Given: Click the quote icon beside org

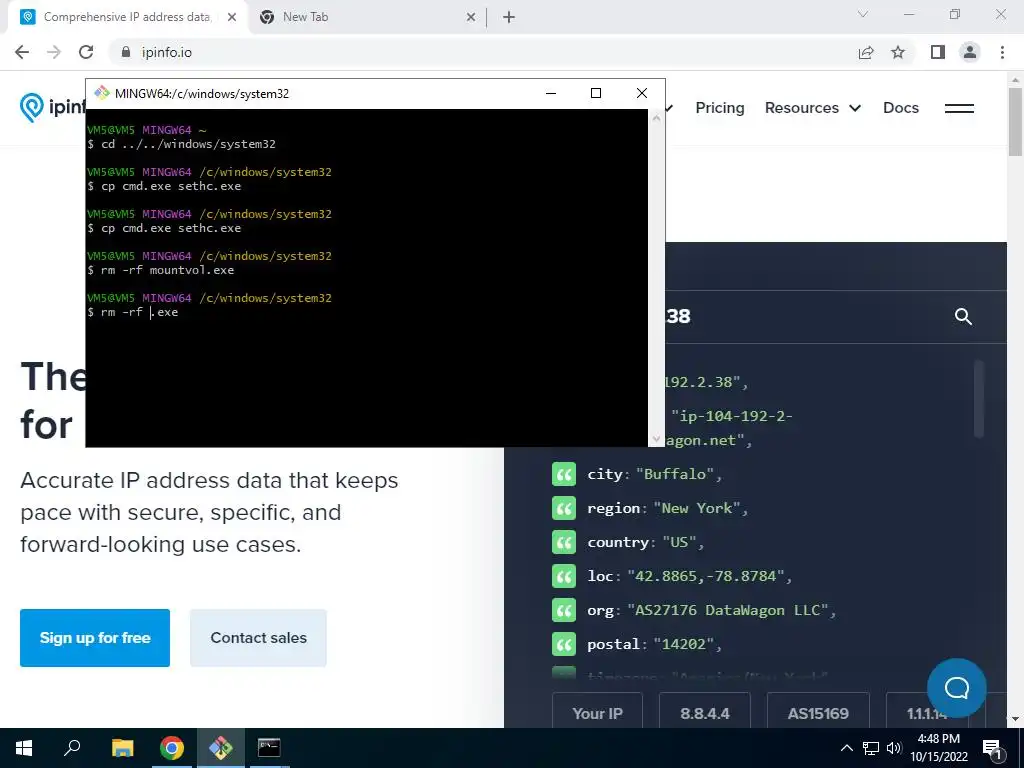Looking at the screenshot, I should [x=564, y=611].
